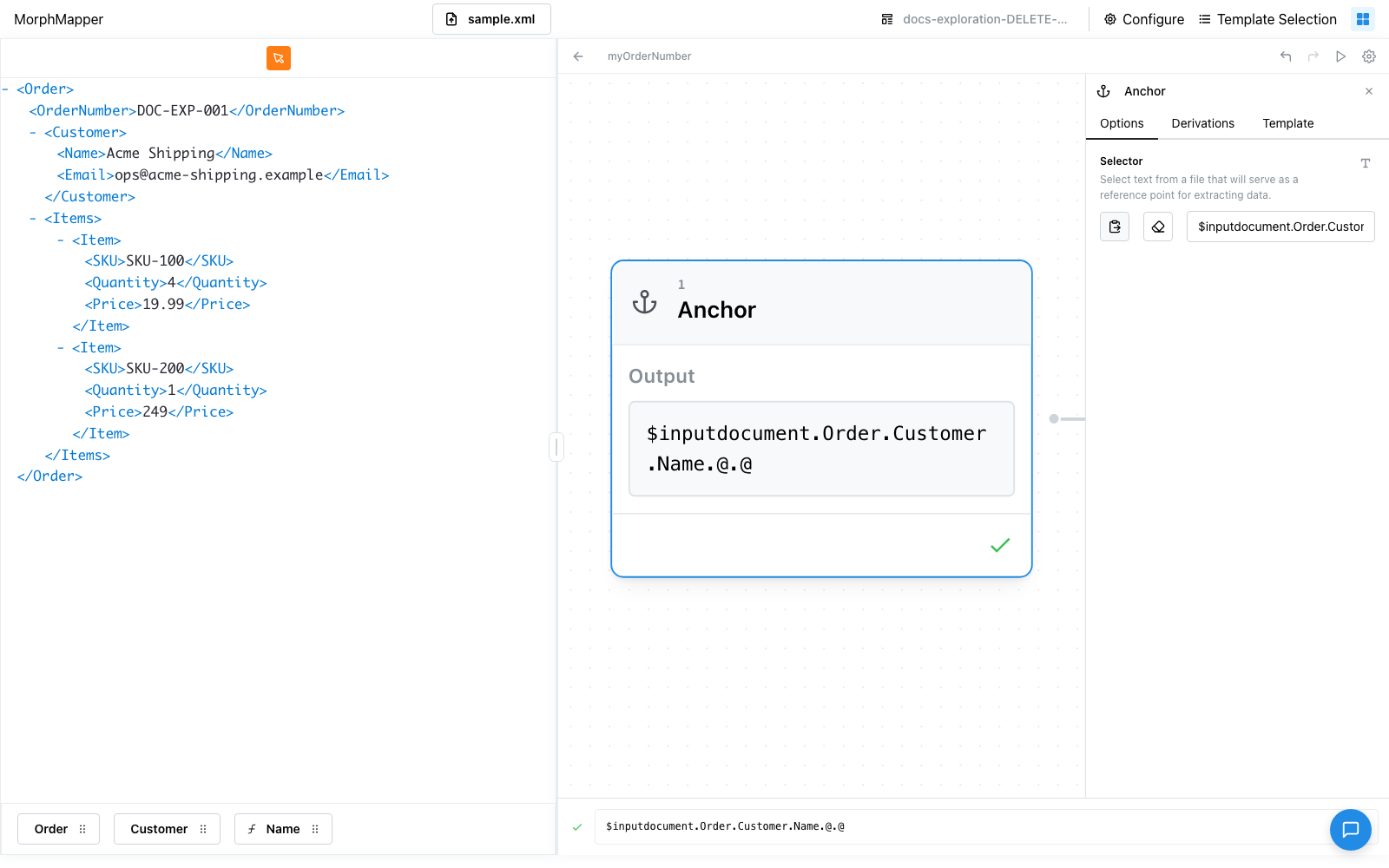
Task: Click the Selector input field
Action: click(1280, 227)
